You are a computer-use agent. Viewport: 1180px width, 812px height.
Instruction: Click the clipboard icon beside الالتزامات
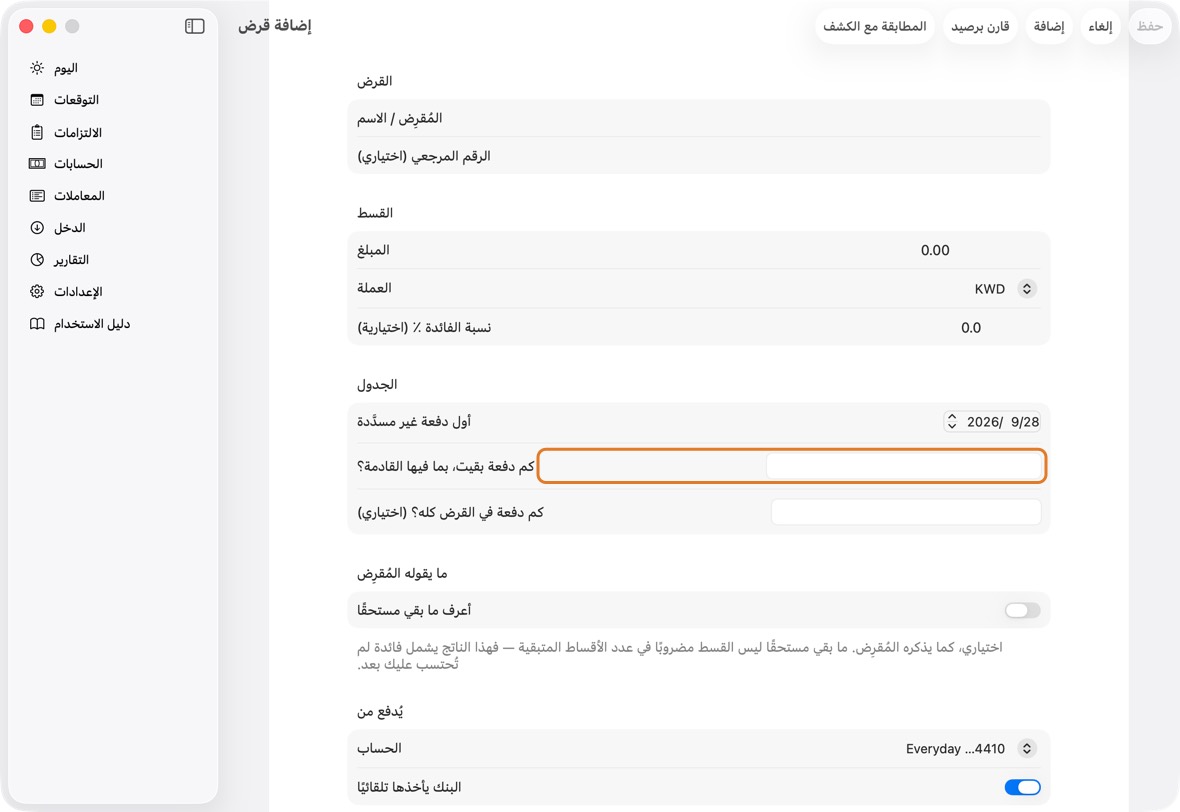[37, 132]
